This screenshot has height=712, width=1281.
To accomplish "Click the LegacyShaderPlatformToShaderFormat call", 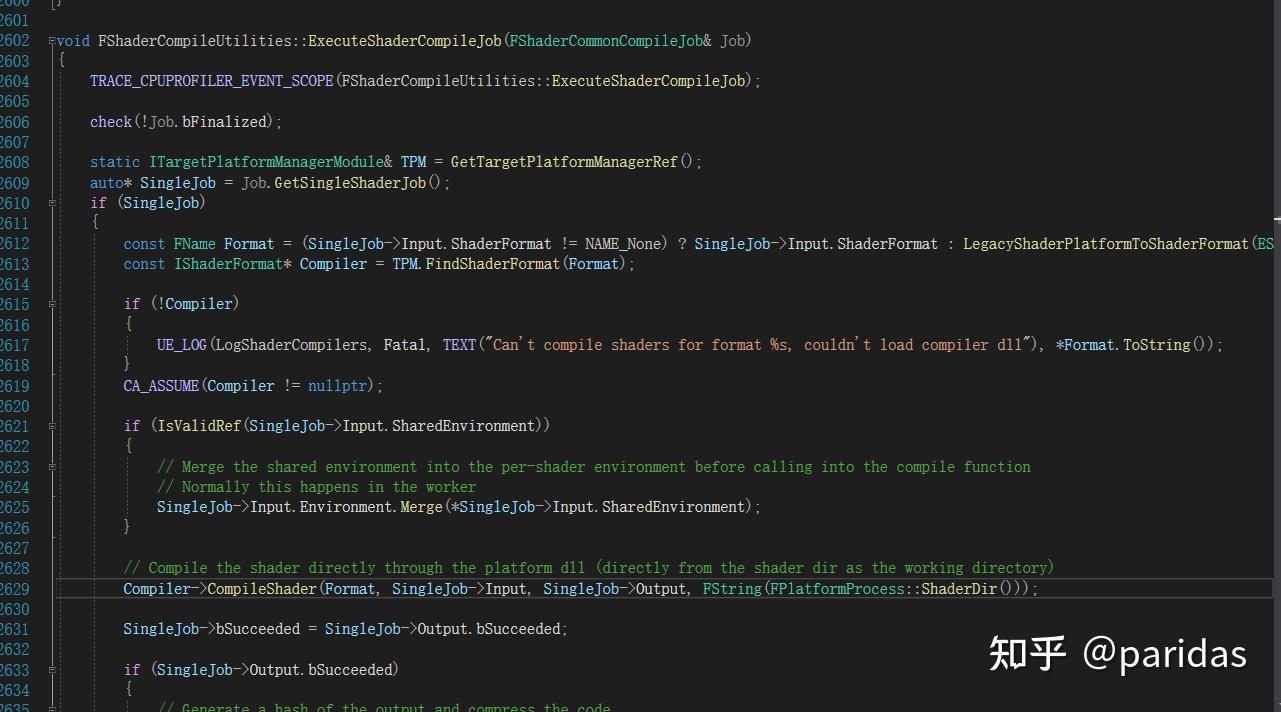I will tap(1106, 244).
